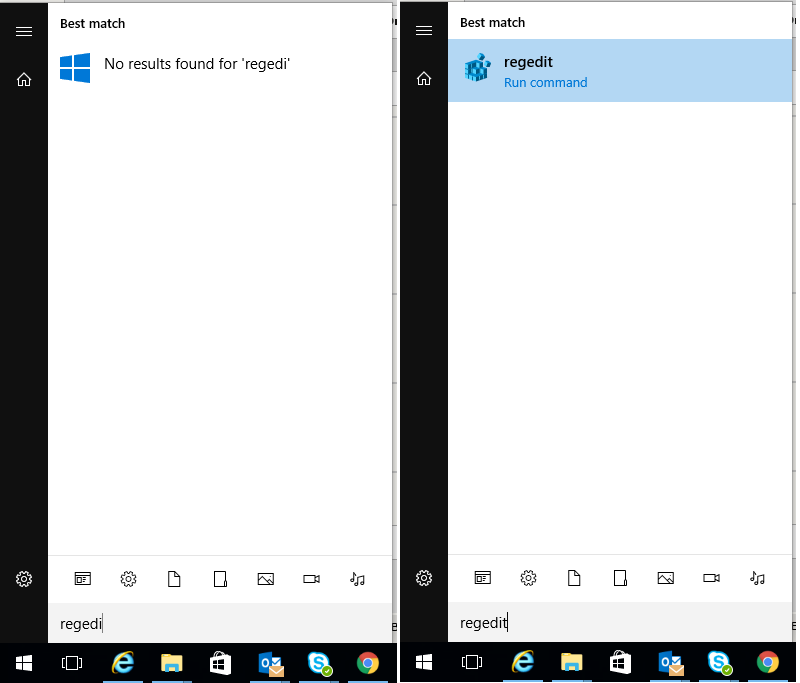Image resolution: width=800 pixels, height=683 pixels.
Task: Filter by settings in the right panel filter row
Action: [528, 578]
